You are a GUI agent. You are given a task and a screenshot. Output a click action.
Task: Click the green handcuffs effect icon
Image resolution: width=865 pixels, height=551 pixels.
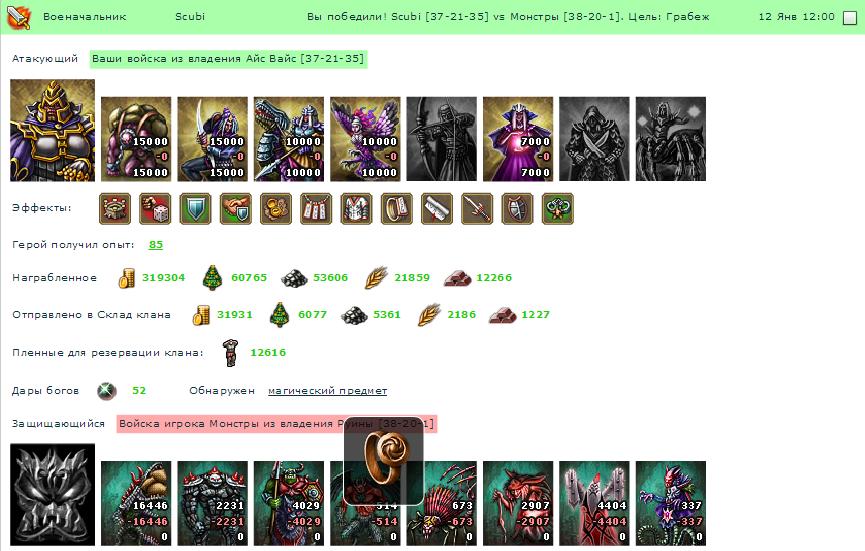coord(558,209)
